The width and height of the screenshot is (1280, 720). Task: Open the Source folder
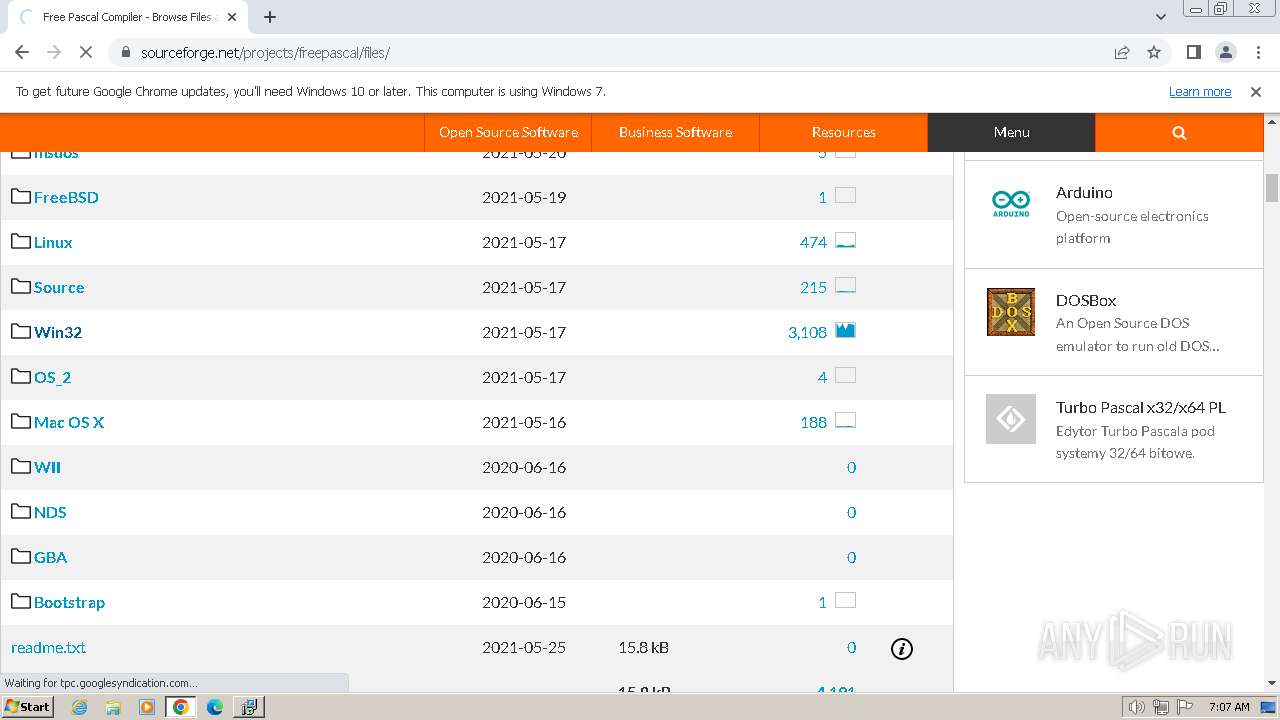coord(59,287)
